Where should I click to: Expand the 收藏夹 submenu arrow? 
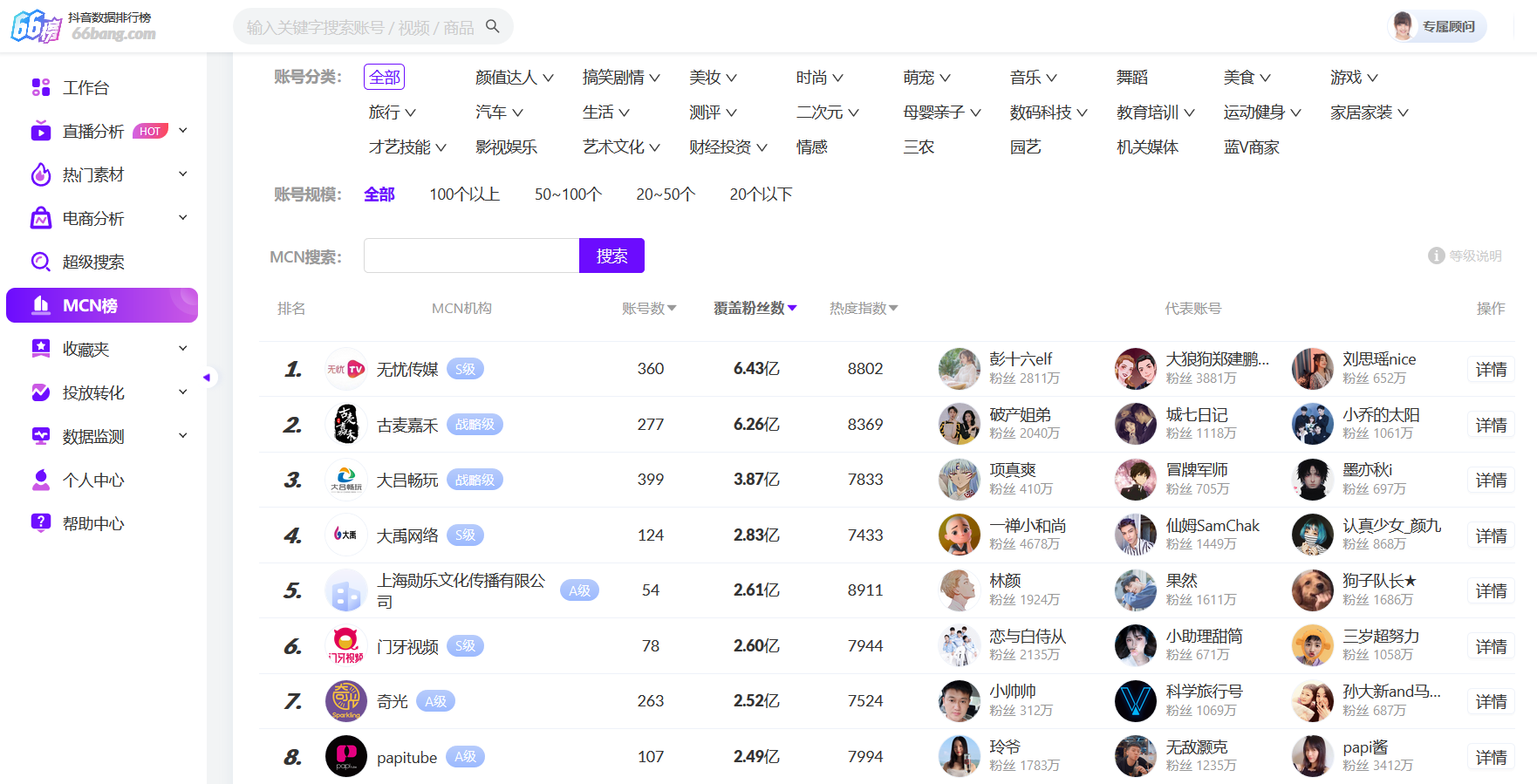(x=183, y=349)
